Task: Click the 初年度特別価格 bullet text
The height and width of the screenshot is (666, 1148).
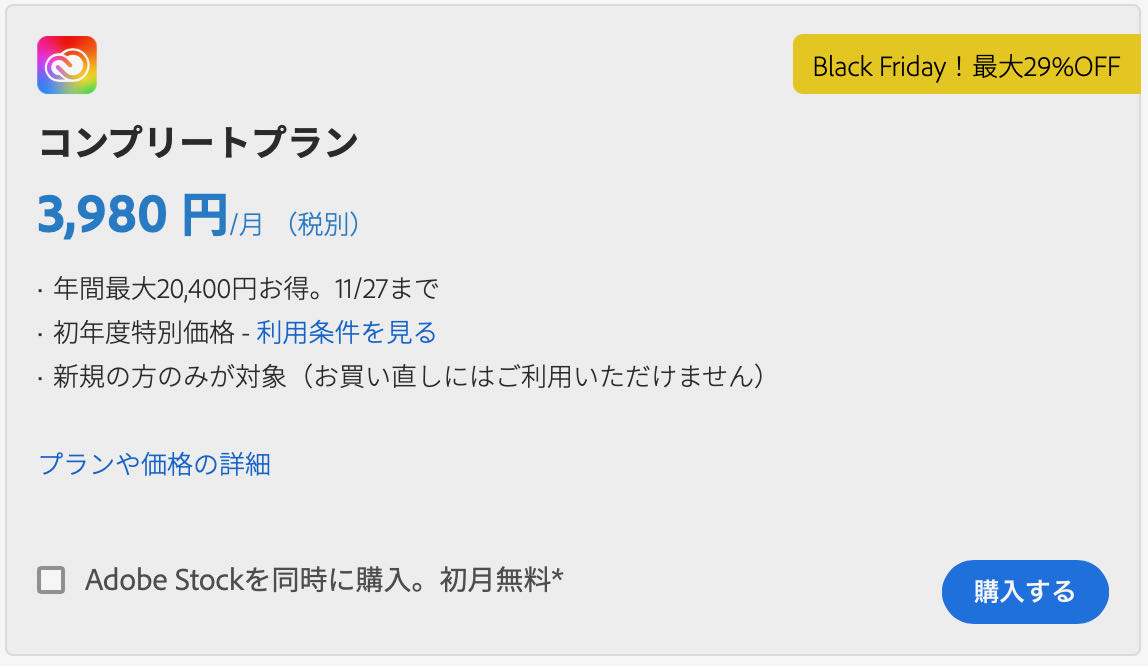Action: click(144, 332)
